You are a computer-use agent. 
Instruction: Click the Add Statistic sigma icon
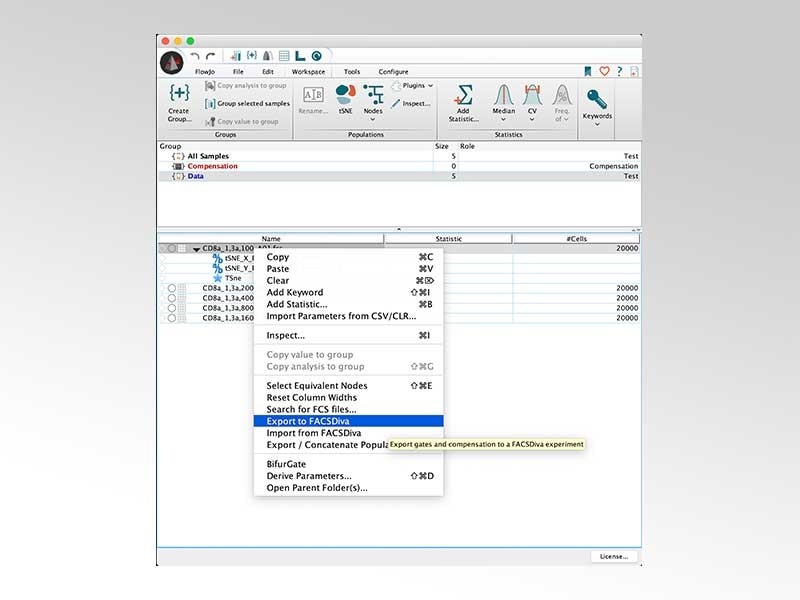463,95
